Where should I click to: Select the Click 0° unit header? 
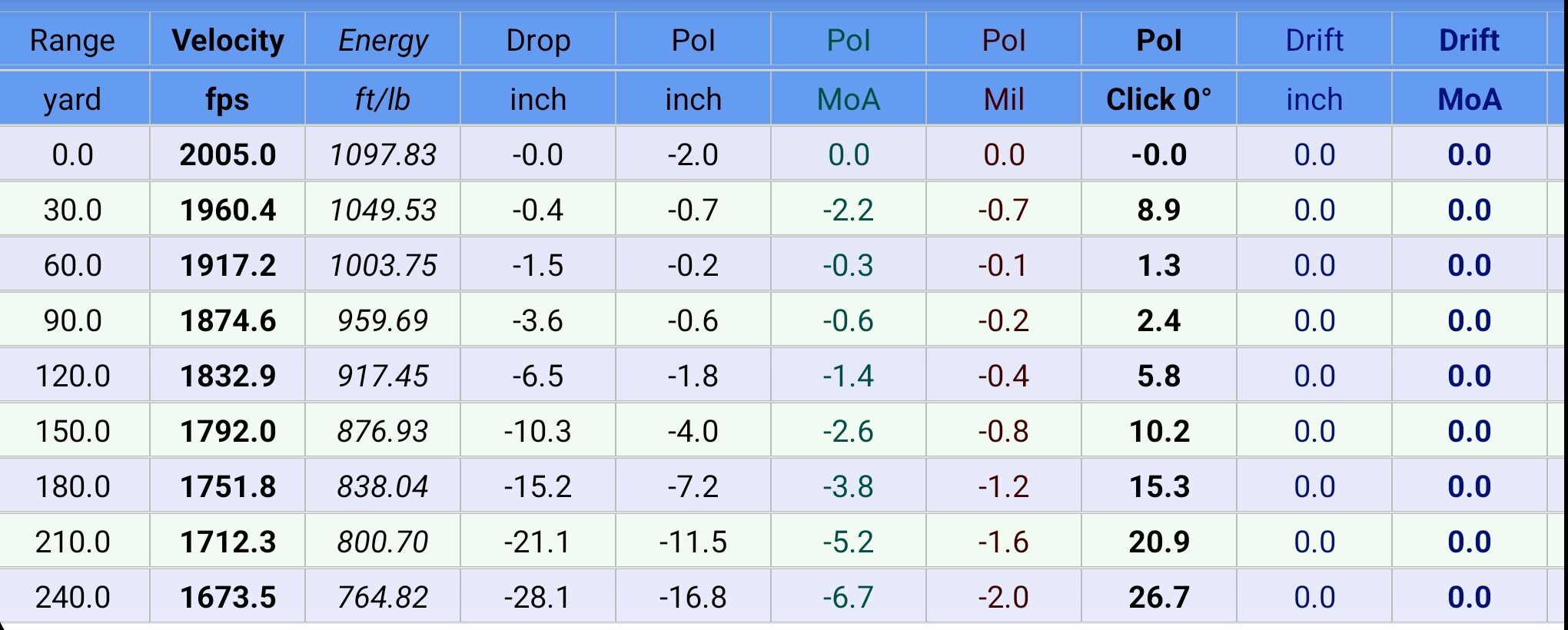click(1159, 99)
